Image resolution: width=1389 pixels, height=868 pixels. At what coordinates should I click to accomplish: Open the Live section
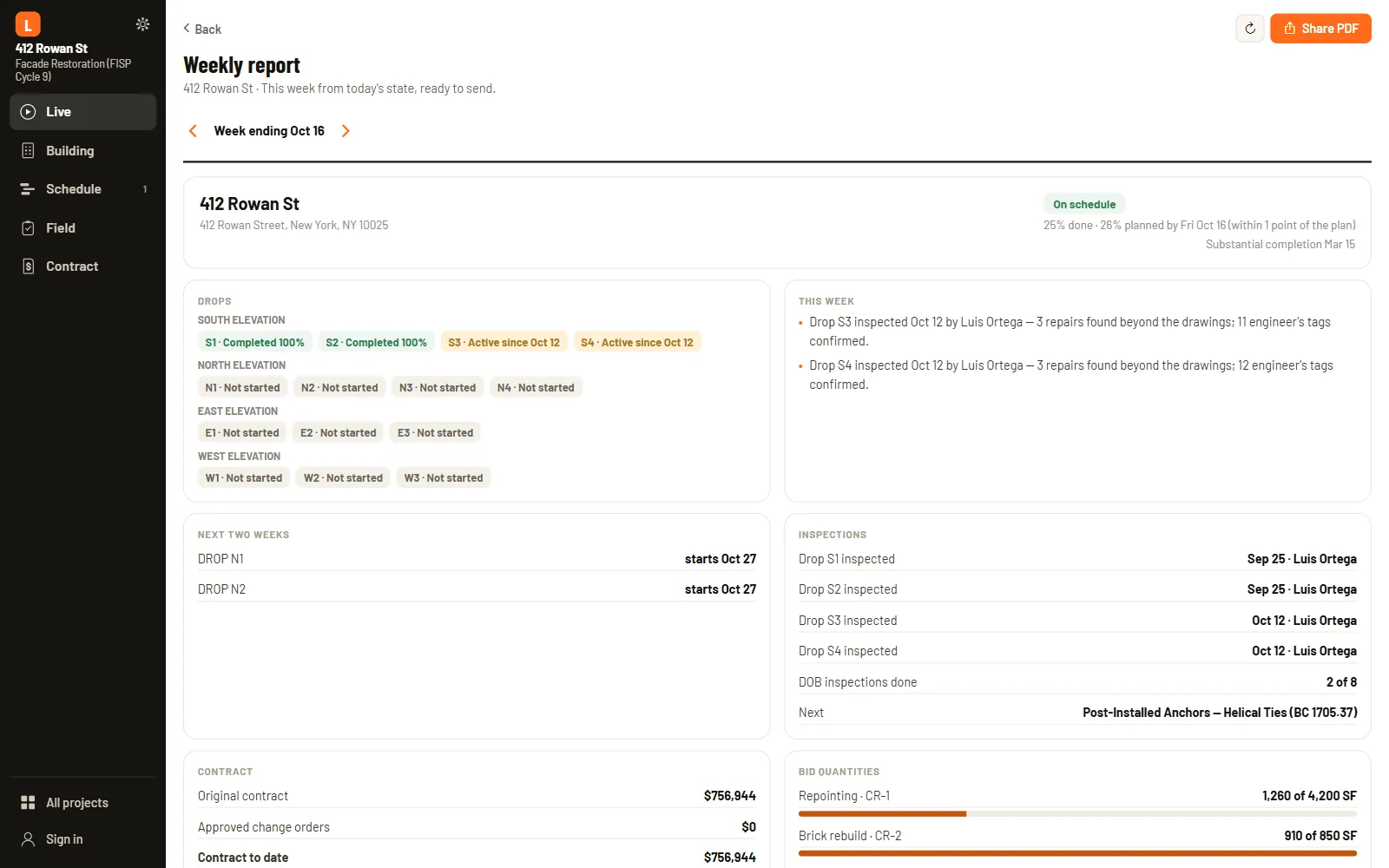click(x=83, y=112)
